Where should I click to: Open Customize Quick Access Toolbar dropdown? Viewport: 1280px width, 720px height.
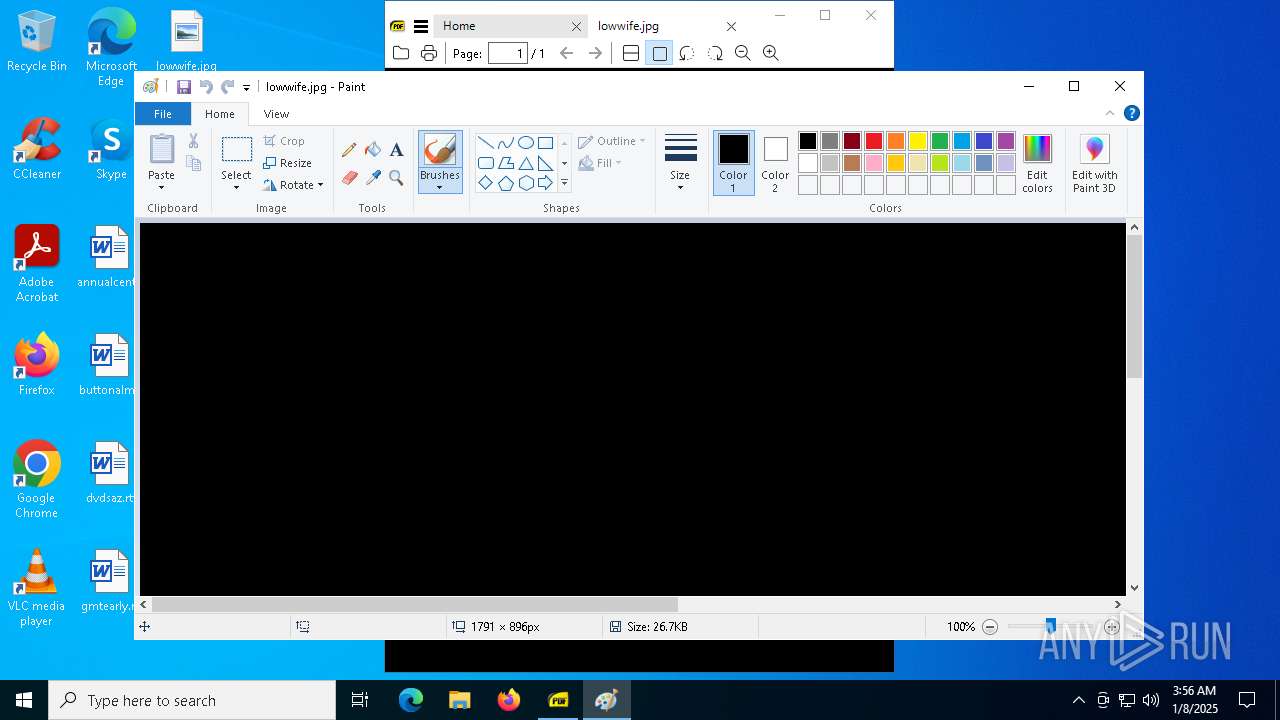point(246,87)
